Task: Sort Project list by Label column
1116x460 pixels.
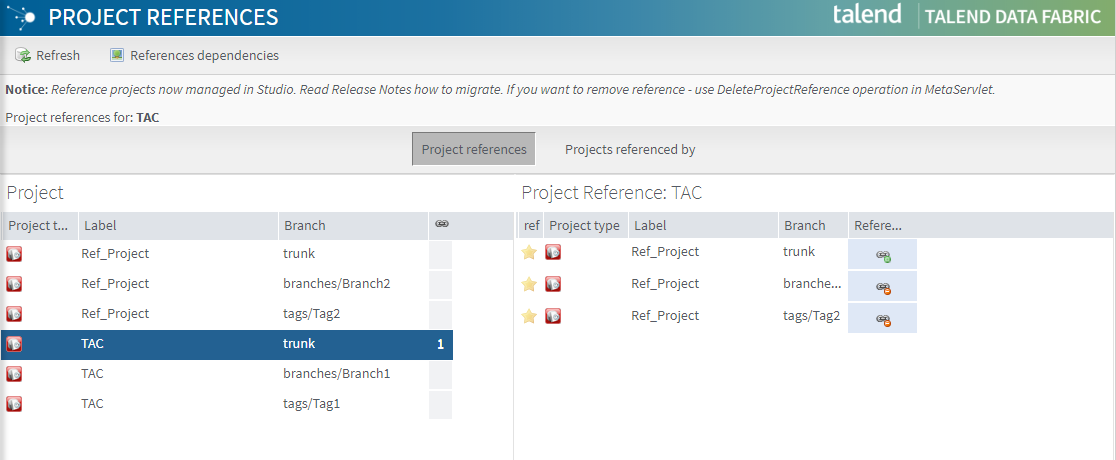Action: pyautogui.click(x=99, y=225)
